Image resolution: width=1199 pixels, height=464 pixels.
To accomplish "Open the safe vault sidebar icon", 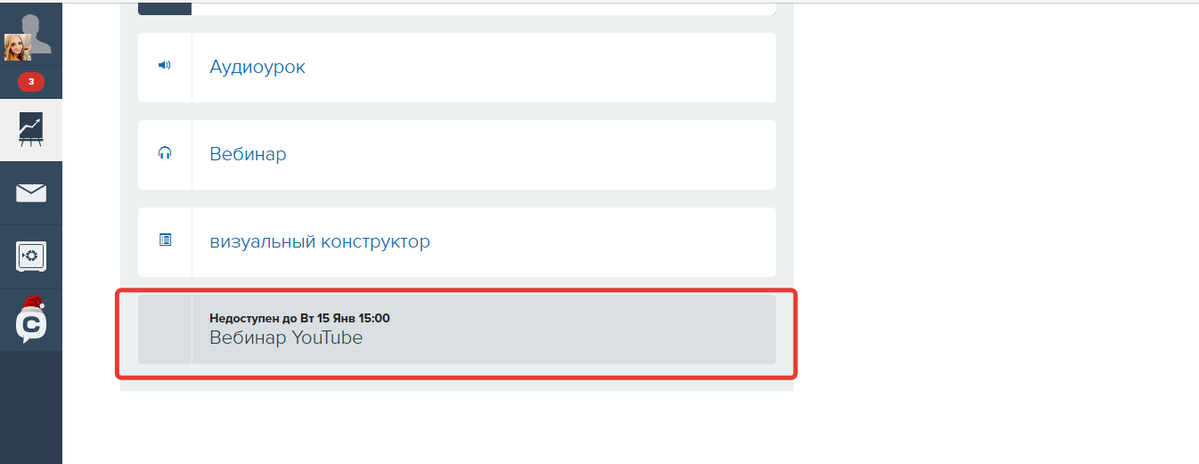I will pos(31,256).
